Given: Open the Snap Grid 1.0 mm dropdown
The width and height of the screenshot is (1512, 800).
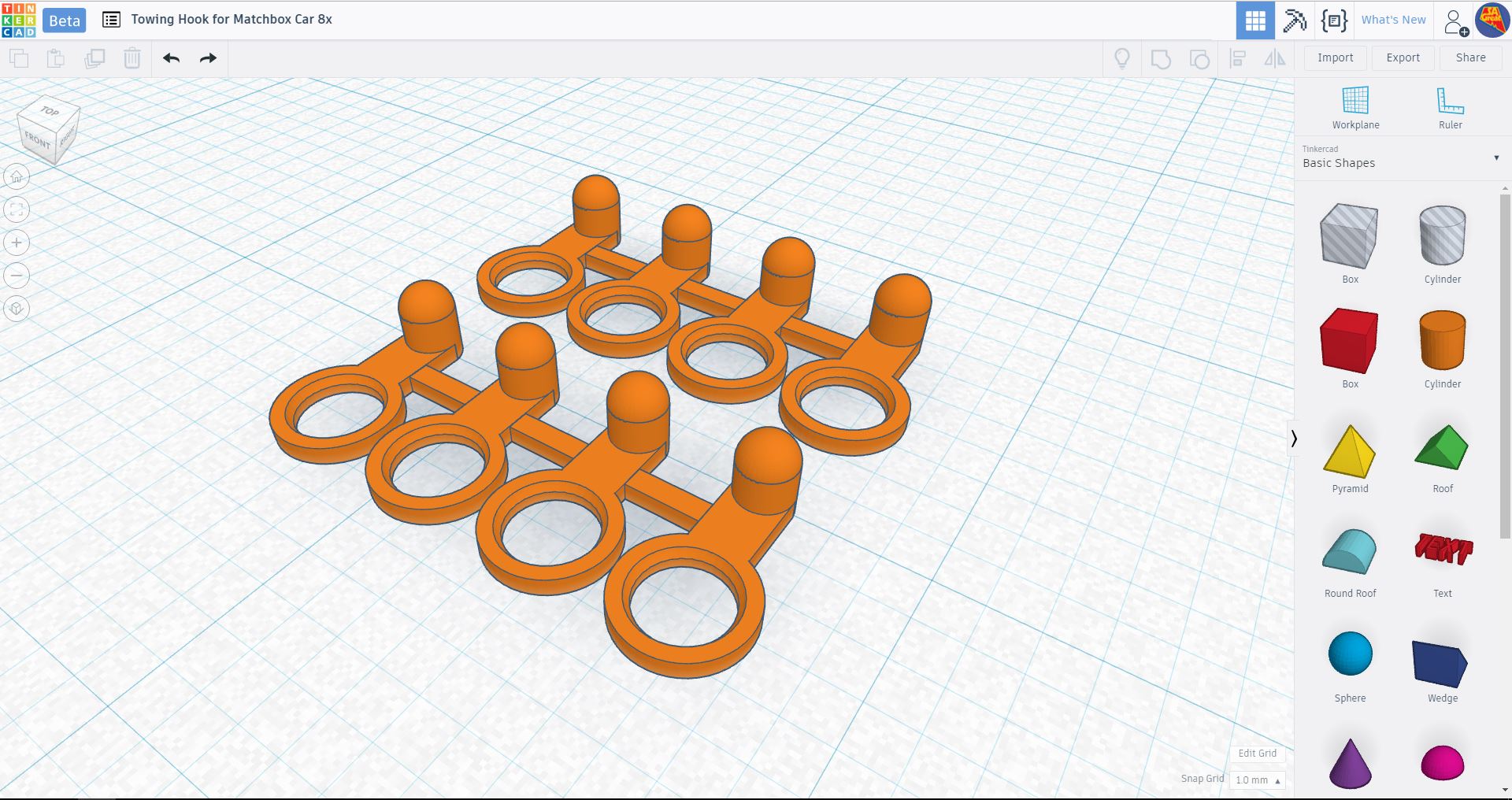Looking at the screenshot, I should click(x=1257, y=780).
